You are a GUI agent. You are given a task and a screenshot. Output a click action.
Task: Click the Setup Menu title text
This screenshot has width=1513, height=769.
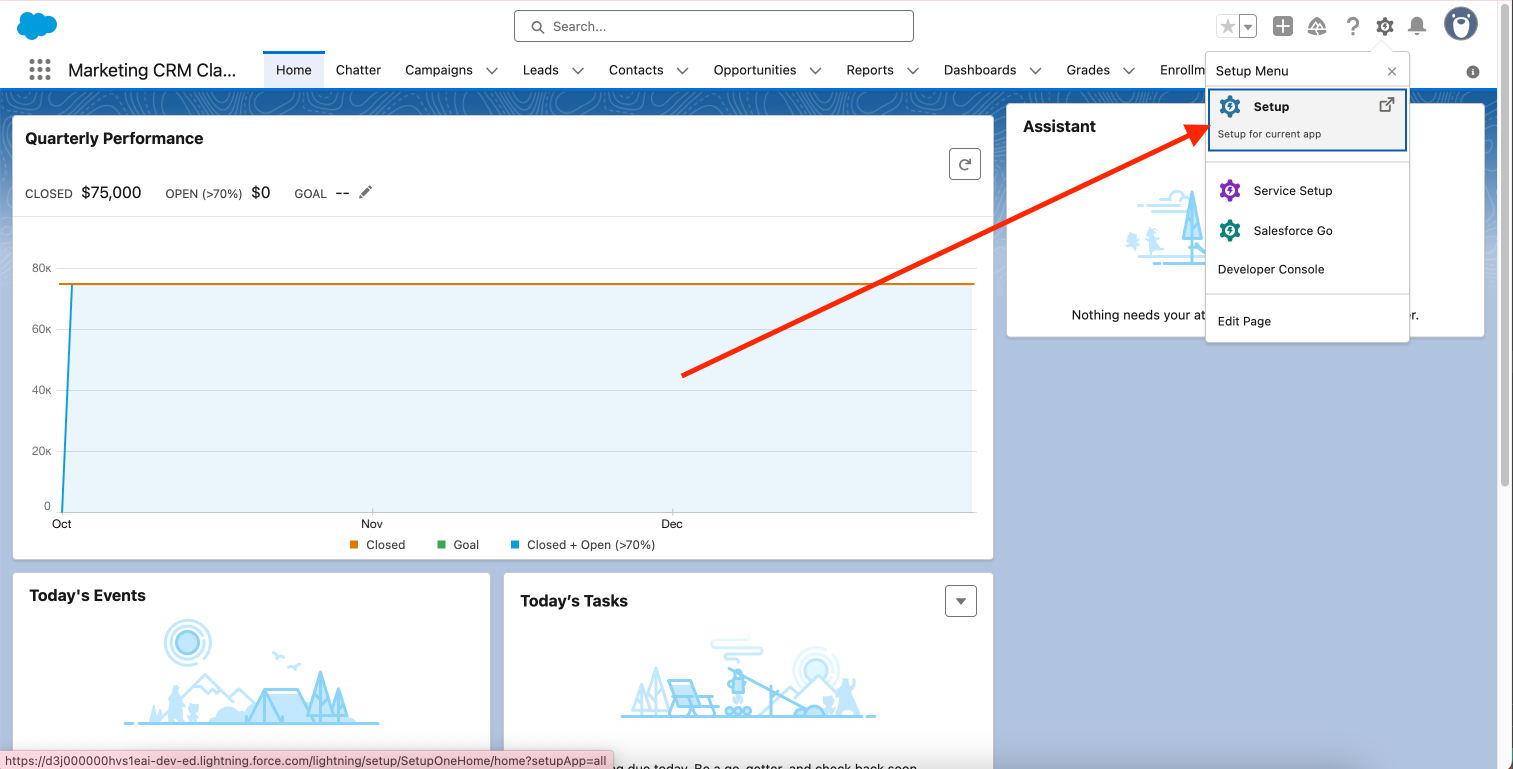click(1252, 71)
